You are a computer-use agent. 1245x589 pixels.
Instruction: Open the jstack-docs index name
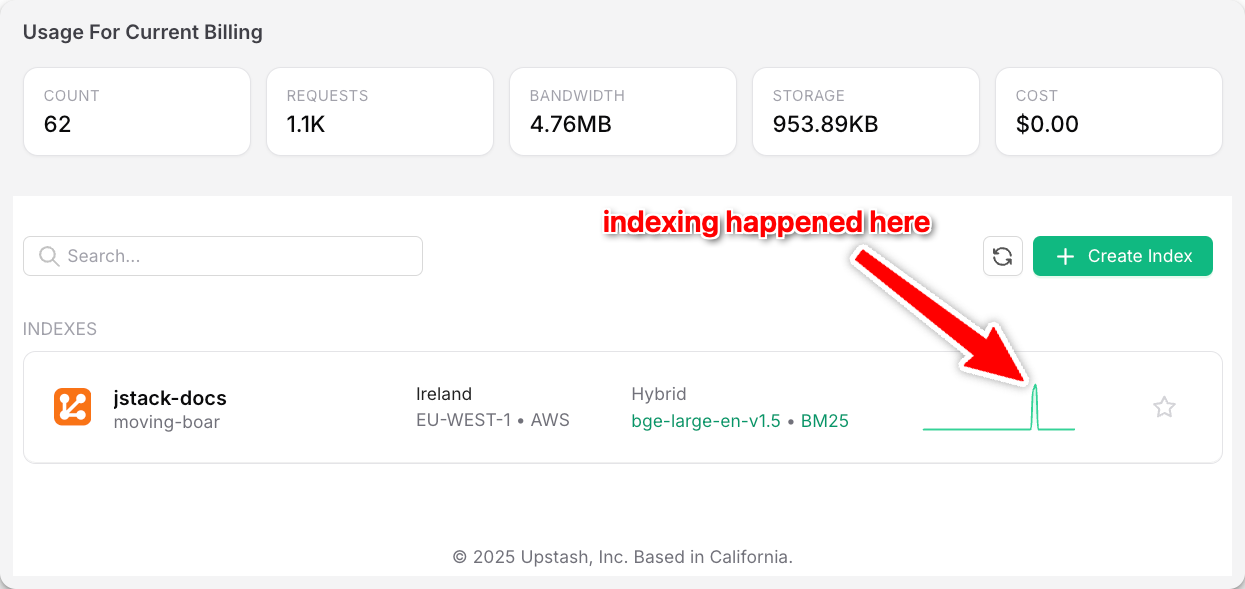point(170,399)
